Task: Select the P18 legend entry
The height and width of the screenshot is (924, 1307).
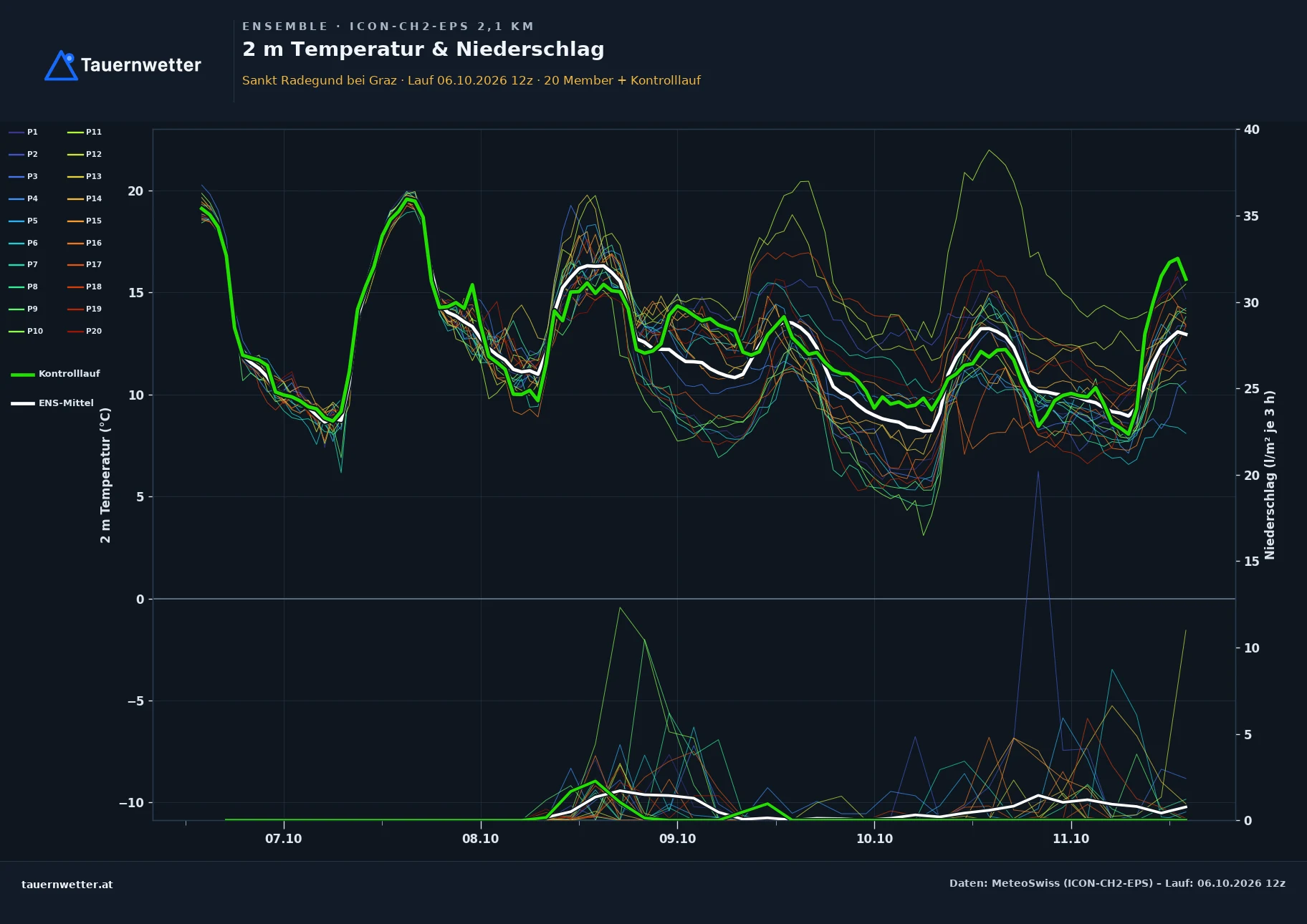Action: (x=85, y=287)
